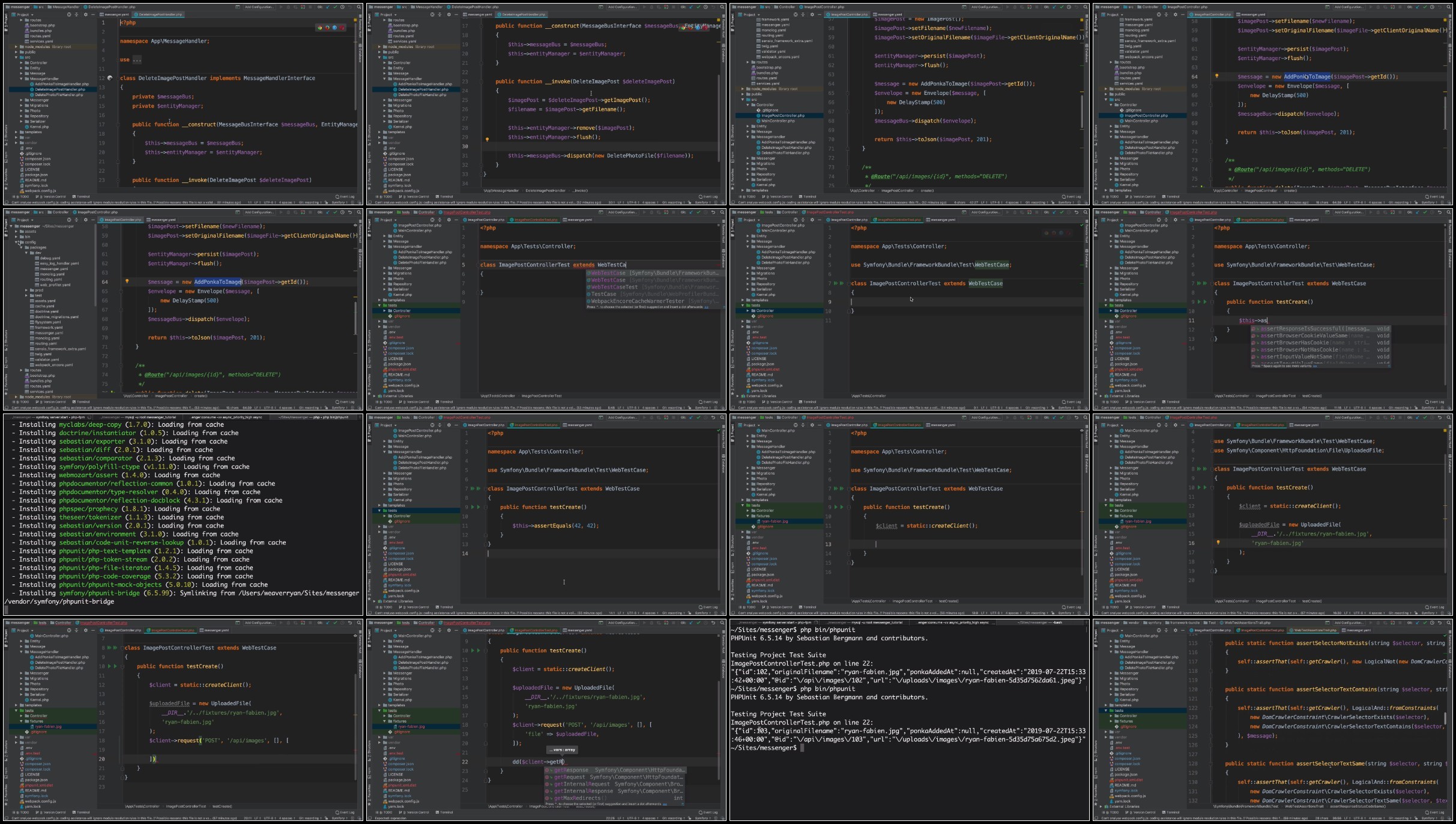Click .gitignore file icon under tests in WebTestCa frame

390,316
